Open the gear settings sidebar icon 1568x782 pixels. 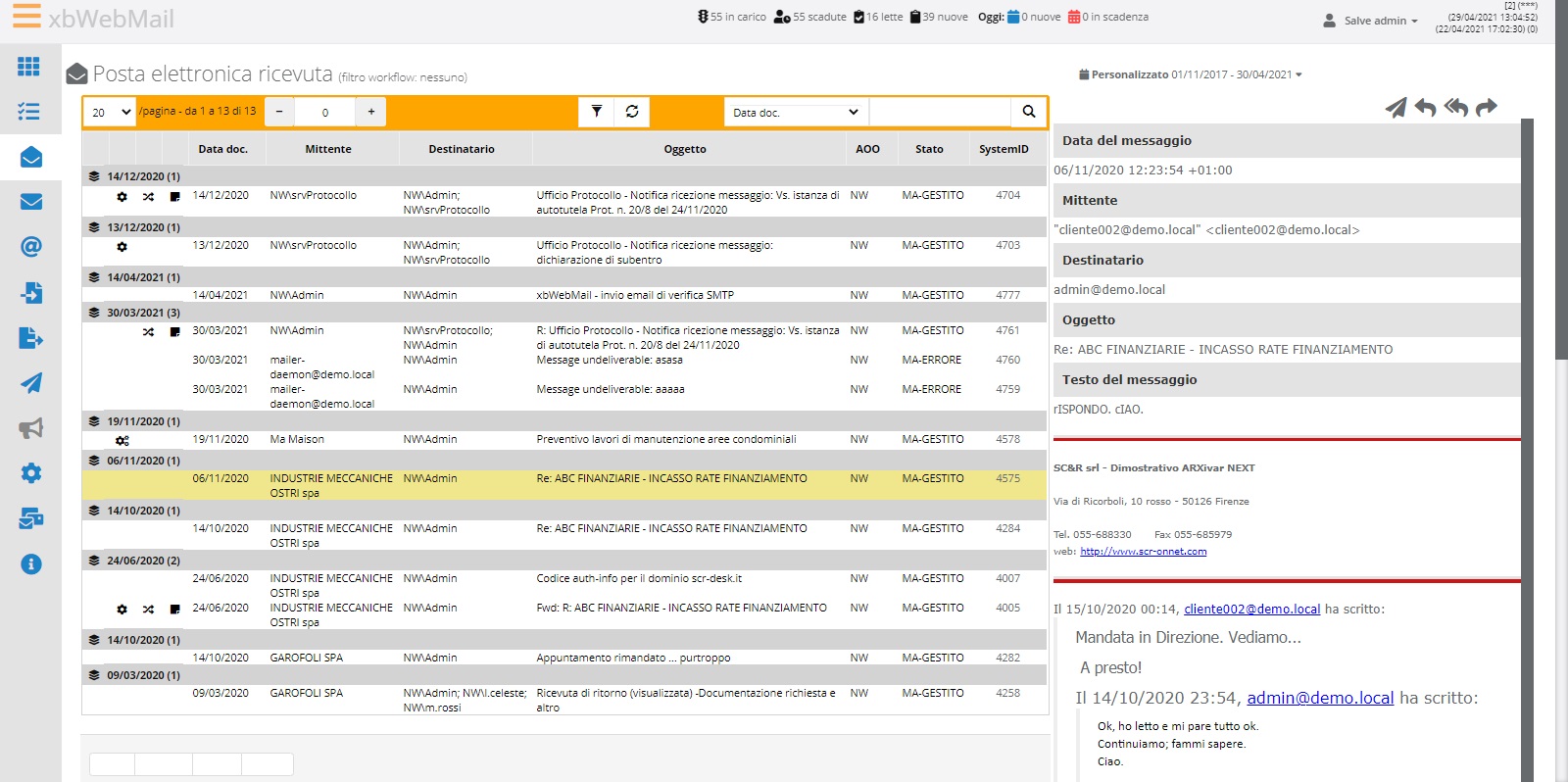31,473
